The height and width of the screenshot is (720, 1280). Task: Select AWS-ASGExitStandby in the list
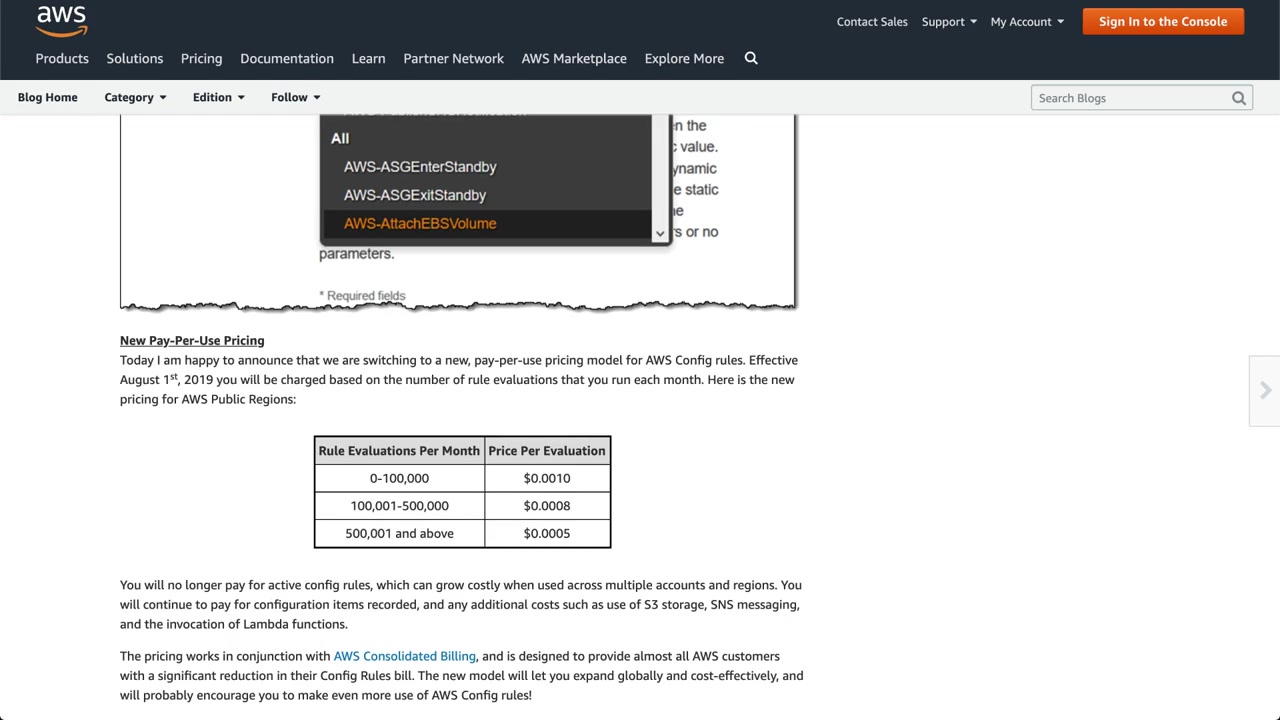pyautogui.click(x=415, y=195)
